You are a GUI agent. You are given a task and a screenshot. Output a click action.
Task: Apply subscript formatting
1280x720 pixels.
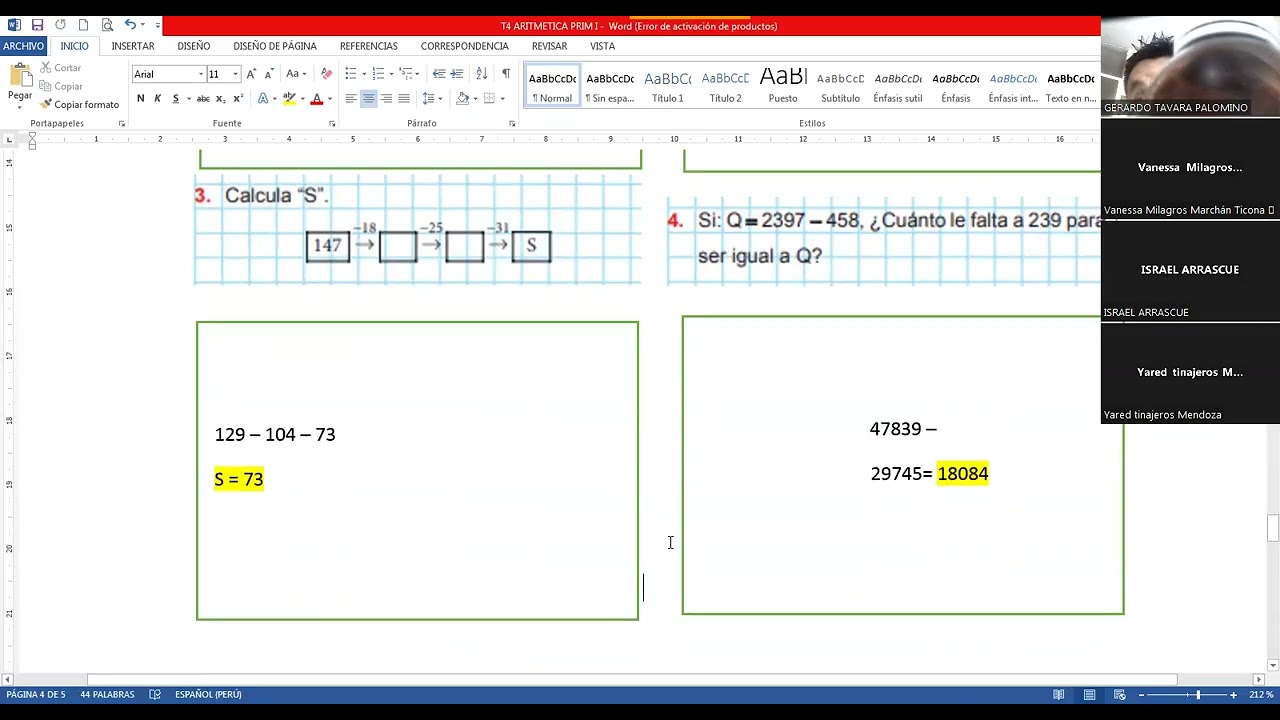pyautogui.click(x=221, y=98)
